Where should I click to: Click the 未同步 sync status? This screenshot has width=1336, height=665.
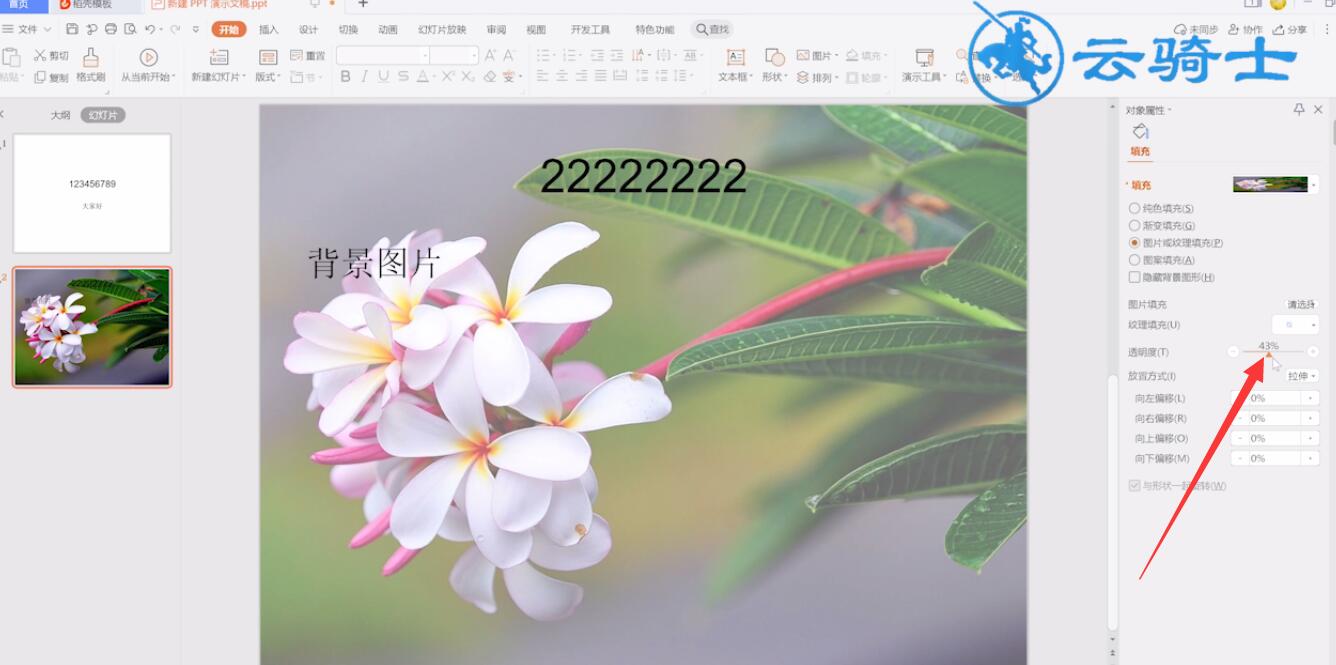tap(1197, 30)
